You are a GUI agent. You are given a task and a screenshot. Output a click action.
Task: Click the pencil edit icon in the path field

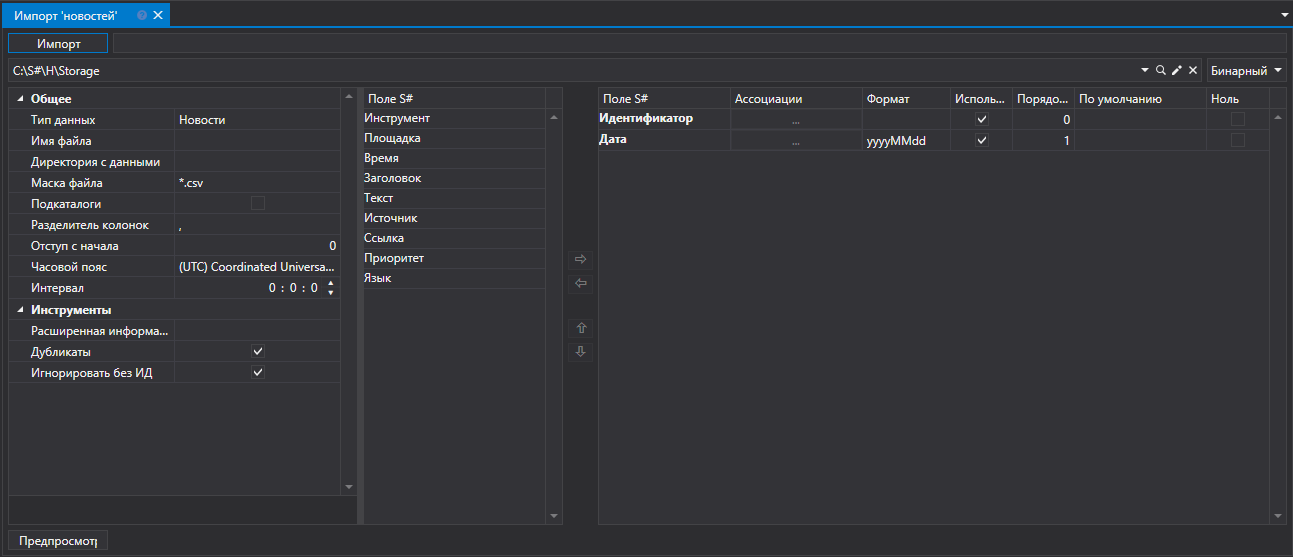coord(1177,71)
